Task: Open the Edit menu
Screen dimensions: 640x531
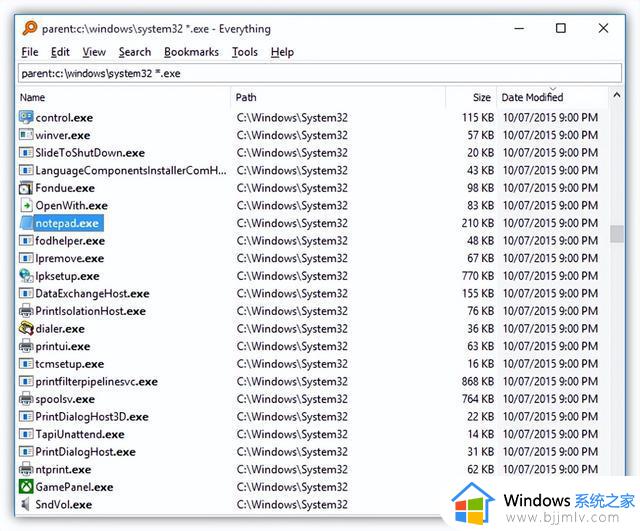Action: coord(60,52)
